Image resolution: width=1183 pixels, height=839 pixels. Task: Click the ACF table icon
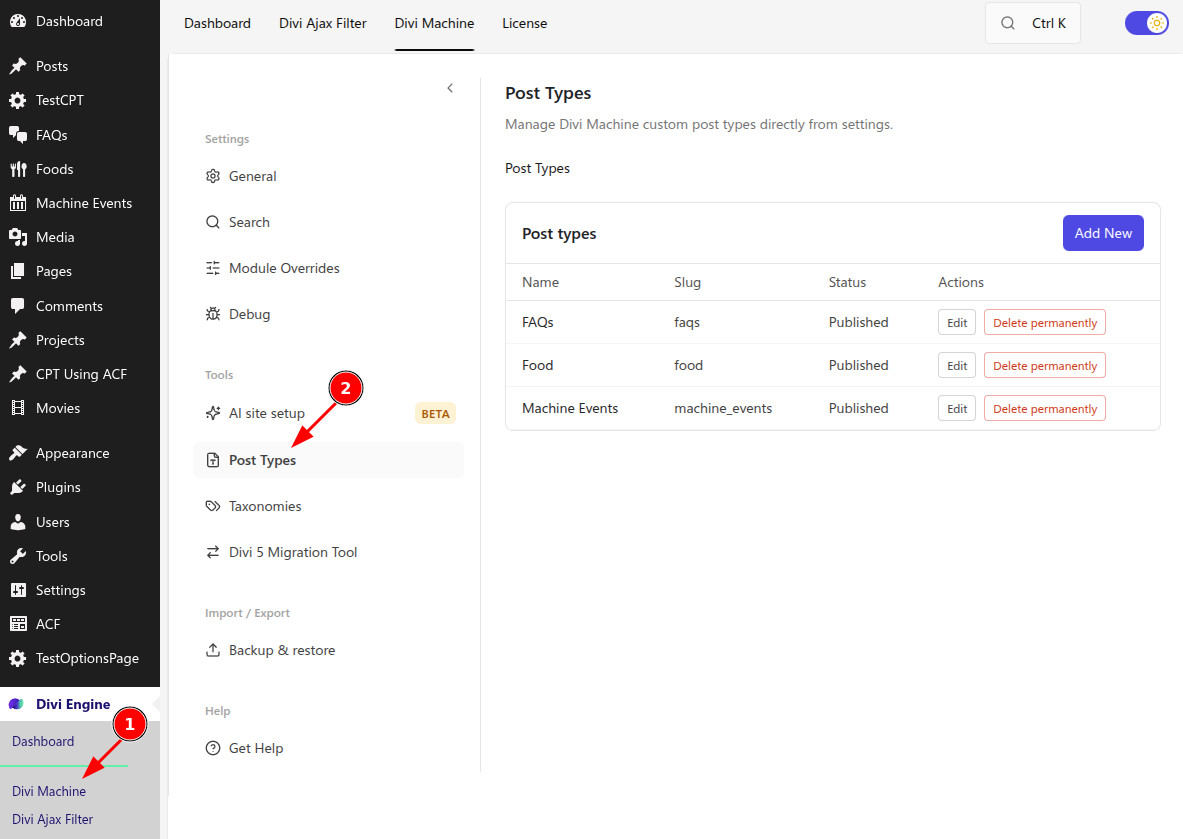pyautogui.click(x=17, y=624)
